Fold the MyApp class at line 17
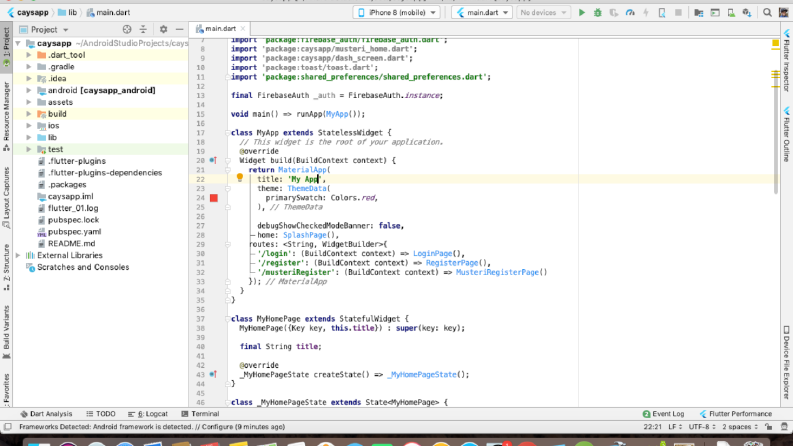Screen dimensions: 793x446 pos(228,132)
